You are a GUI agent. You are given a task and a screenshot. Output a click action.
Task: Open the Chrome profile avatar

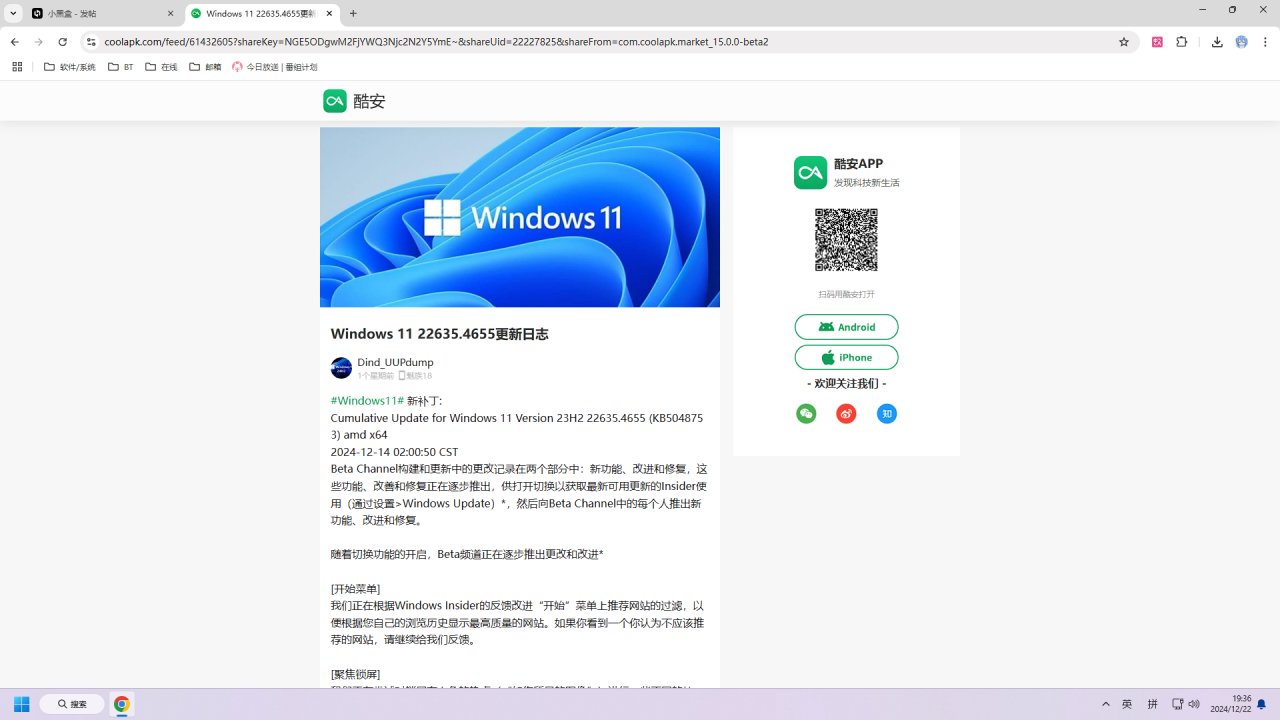(1242, 42)
